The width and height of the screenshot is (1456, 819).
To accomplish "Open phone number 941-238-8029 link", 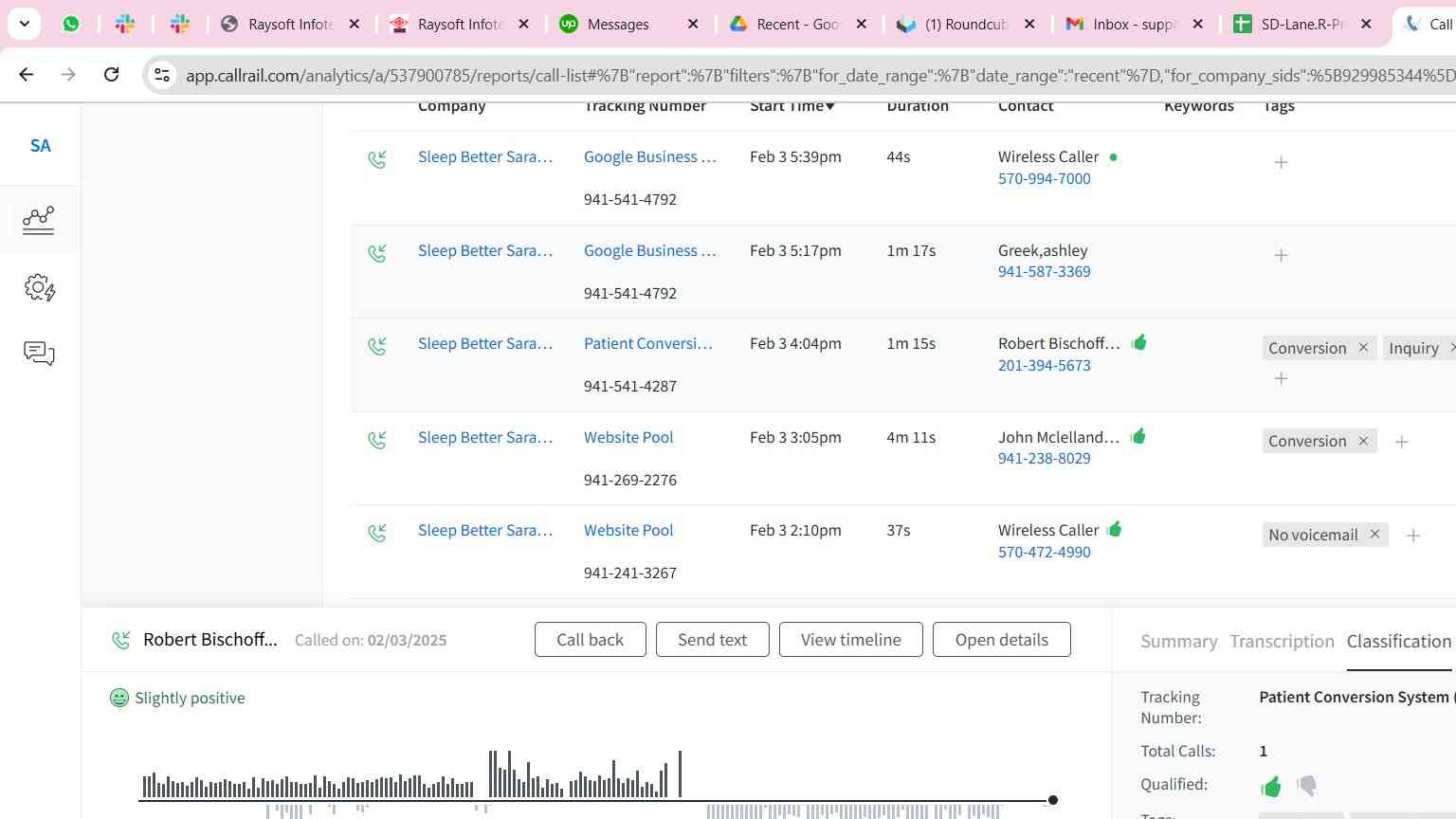I will pyautogui.click(x=1044, y=459).
